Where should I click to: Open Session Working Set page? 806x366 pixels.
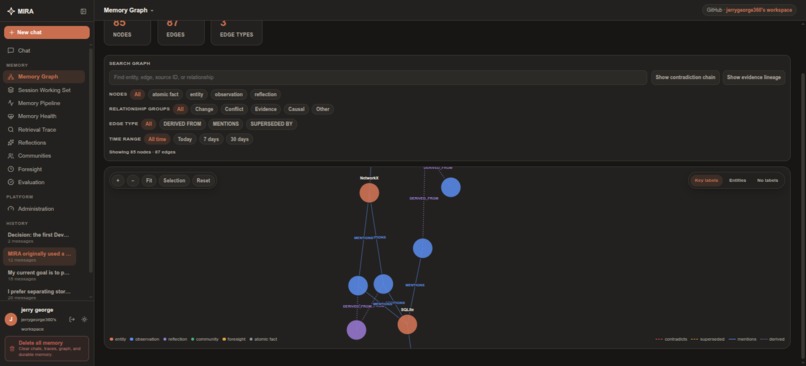(44, 90)
